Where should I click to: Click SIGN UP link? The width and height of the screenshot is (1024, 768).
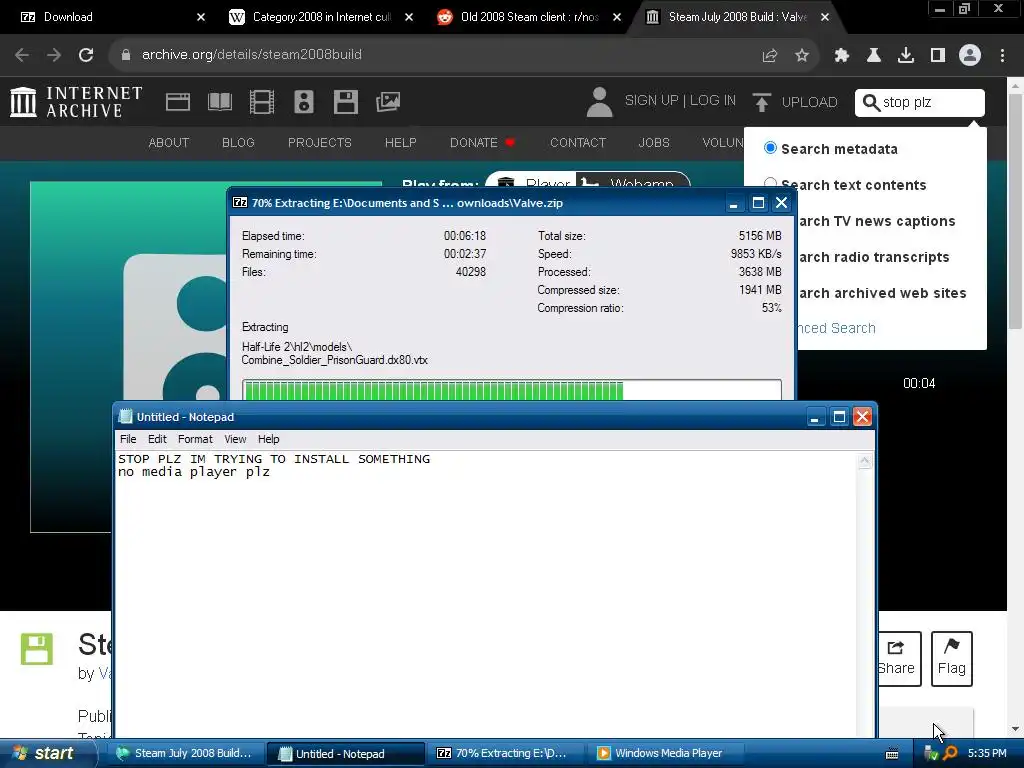click(x=651, y=101)
